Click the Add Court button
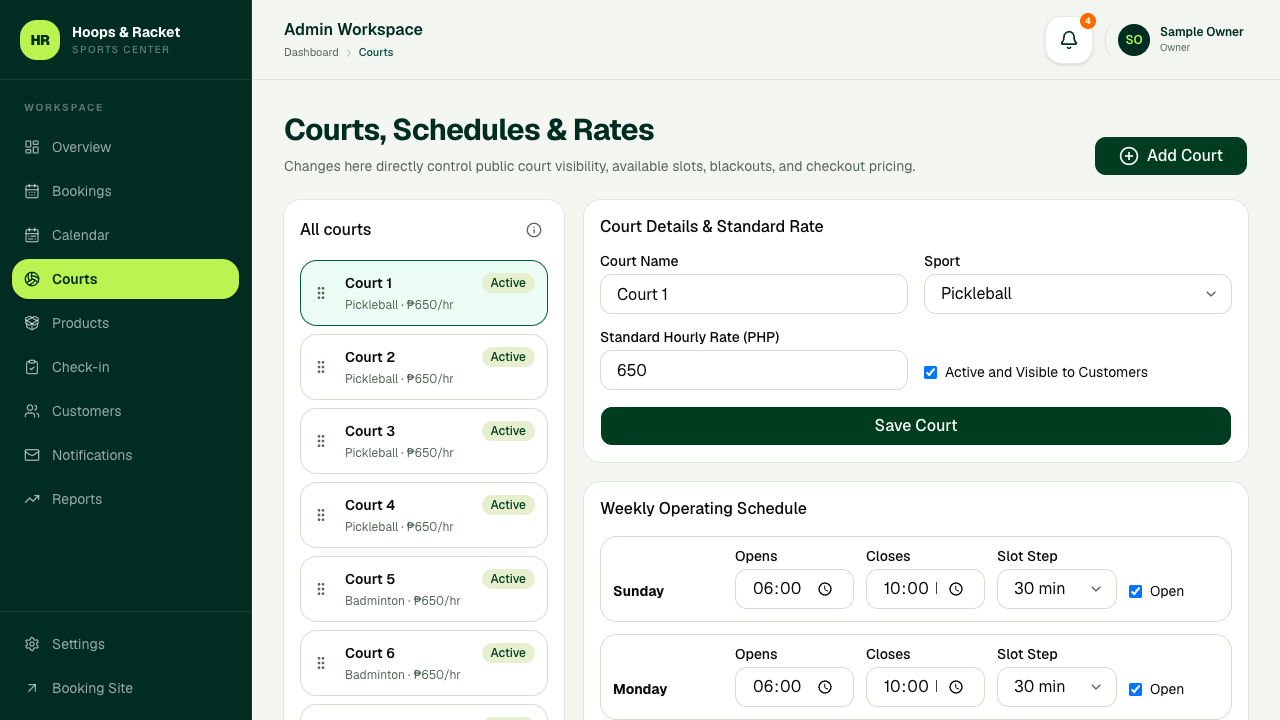Viewport: 1280px width, 720px height. point(1171,156)
